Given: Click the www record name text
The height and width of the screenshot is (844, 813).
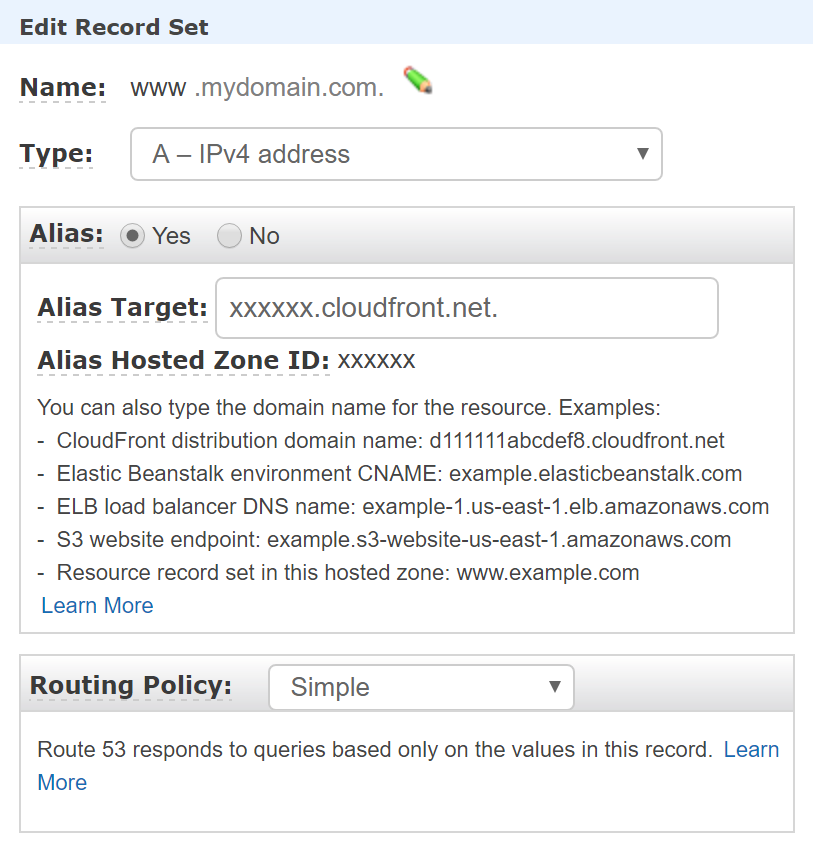Looking at the screenshot, I should [158, 87].
